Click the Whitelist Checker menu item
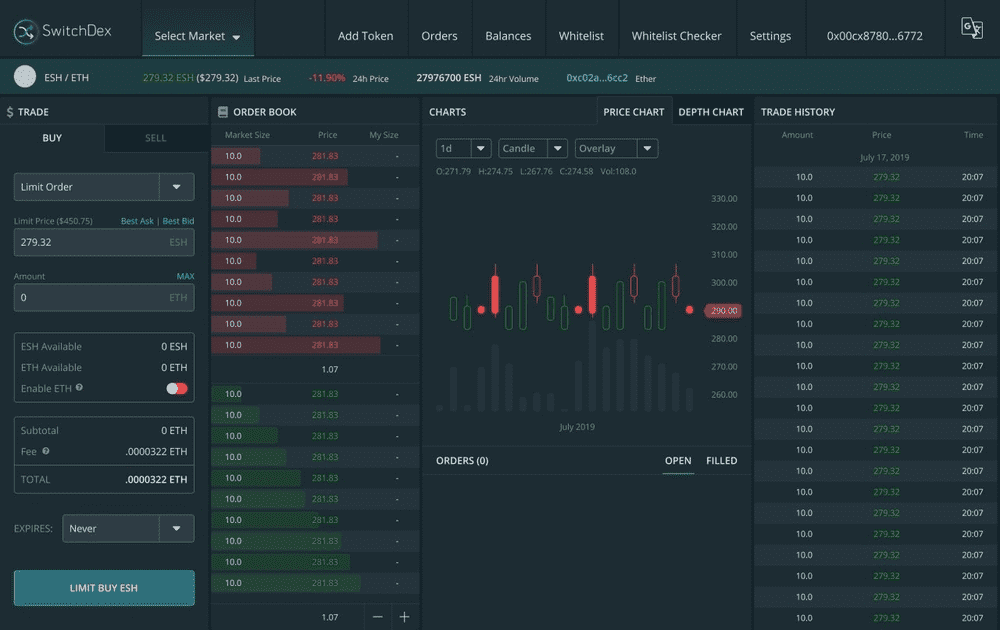Image resolution: width=1000 pixels, height=630 pixels. click(677, 34)
